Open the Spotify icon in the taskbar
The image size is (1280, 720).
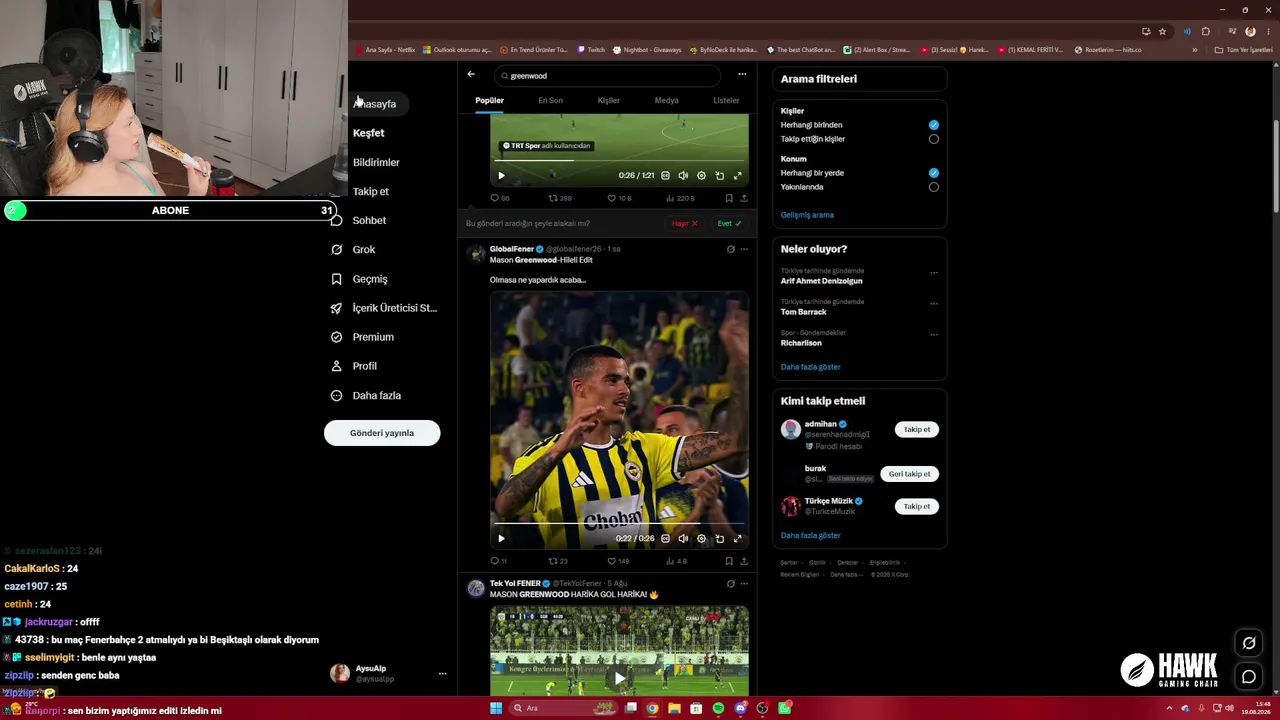718,709
